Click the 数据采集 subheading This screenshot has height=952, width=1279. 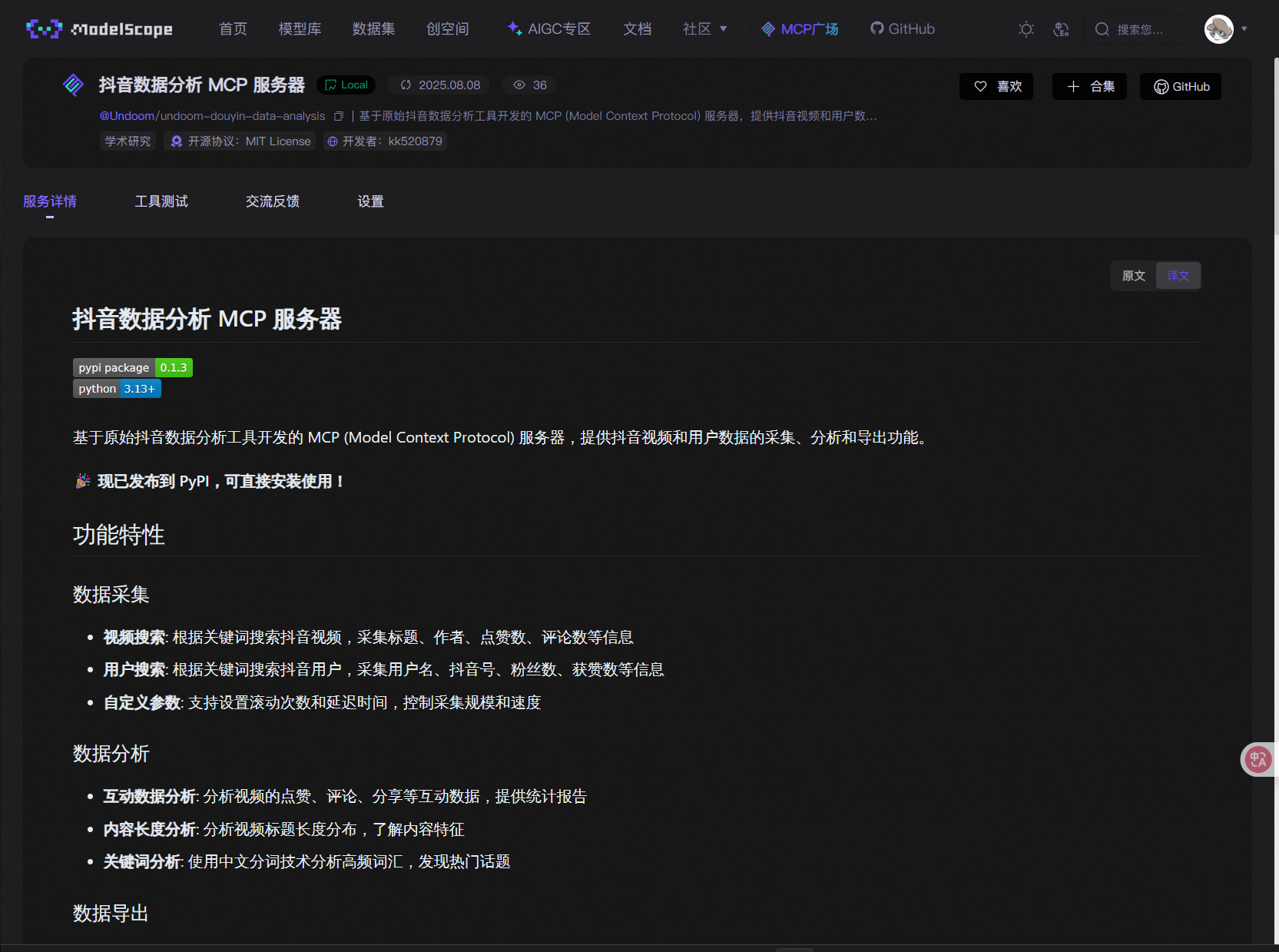pyautogui.click(x=111, y=595)
